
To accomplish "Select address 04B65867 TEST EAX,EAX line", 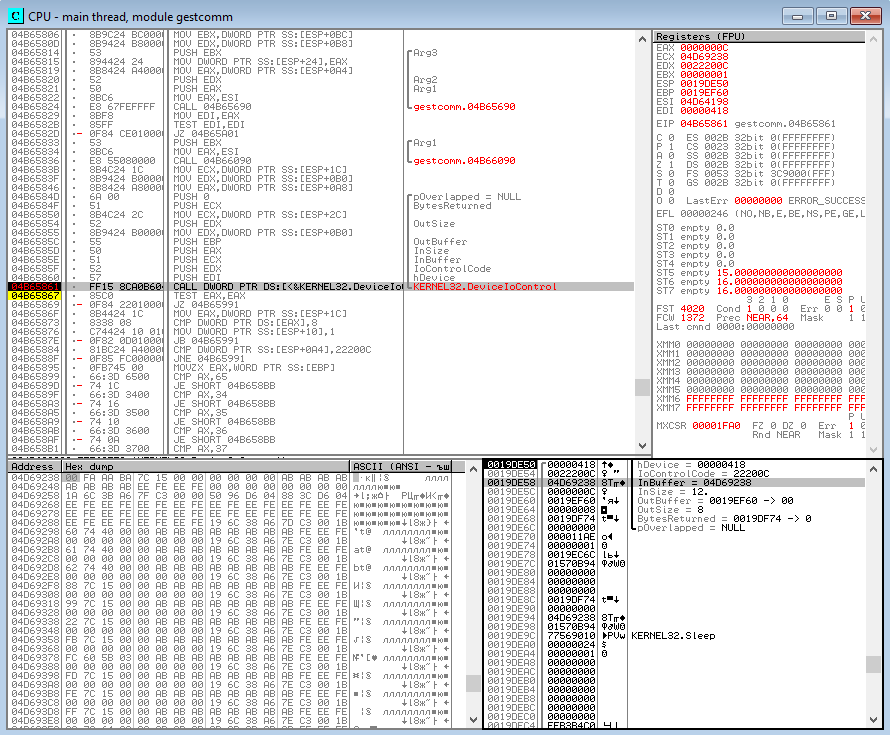I will pyautogui.click(x=321, y=296).
